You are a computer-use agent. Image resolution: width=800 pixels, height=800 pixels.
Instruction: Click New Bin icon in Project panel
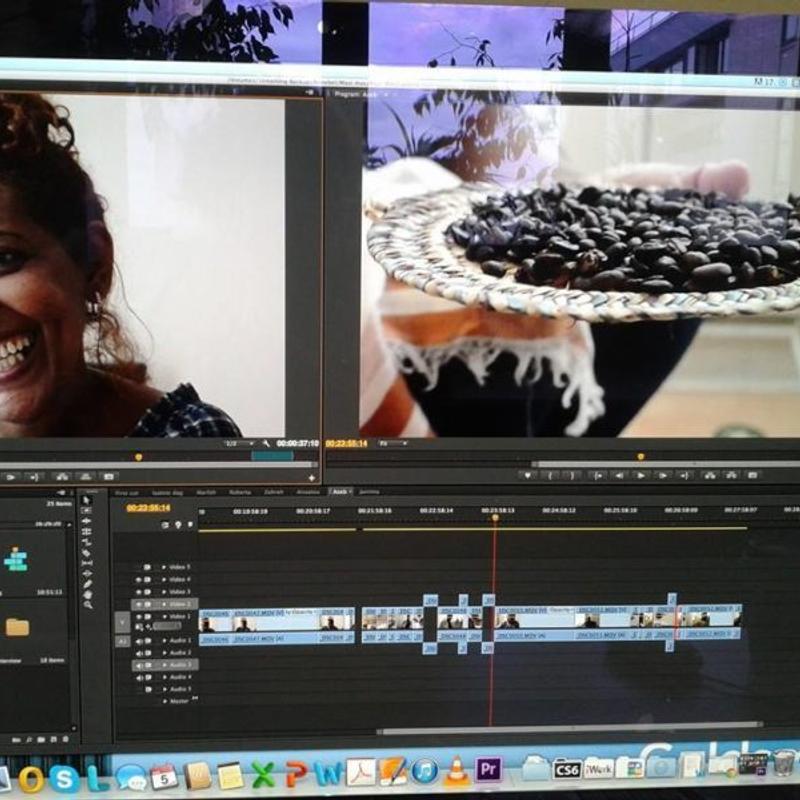pos(41,739)
